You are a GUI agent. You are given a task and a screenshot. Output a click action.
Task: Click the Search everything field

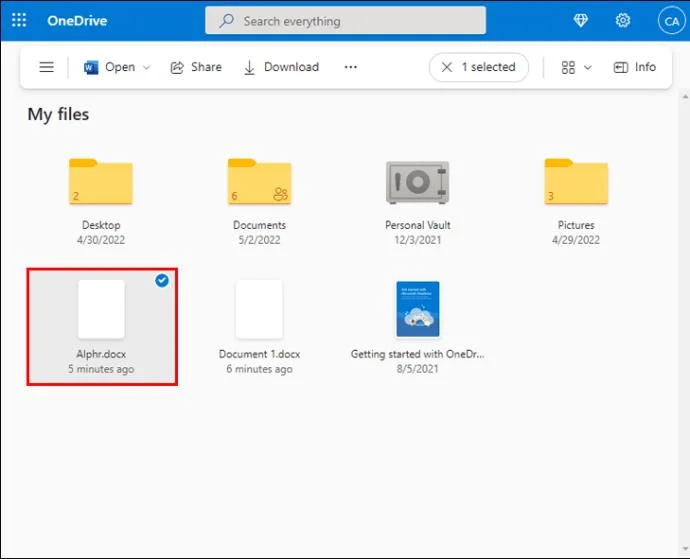coord(345,20)
